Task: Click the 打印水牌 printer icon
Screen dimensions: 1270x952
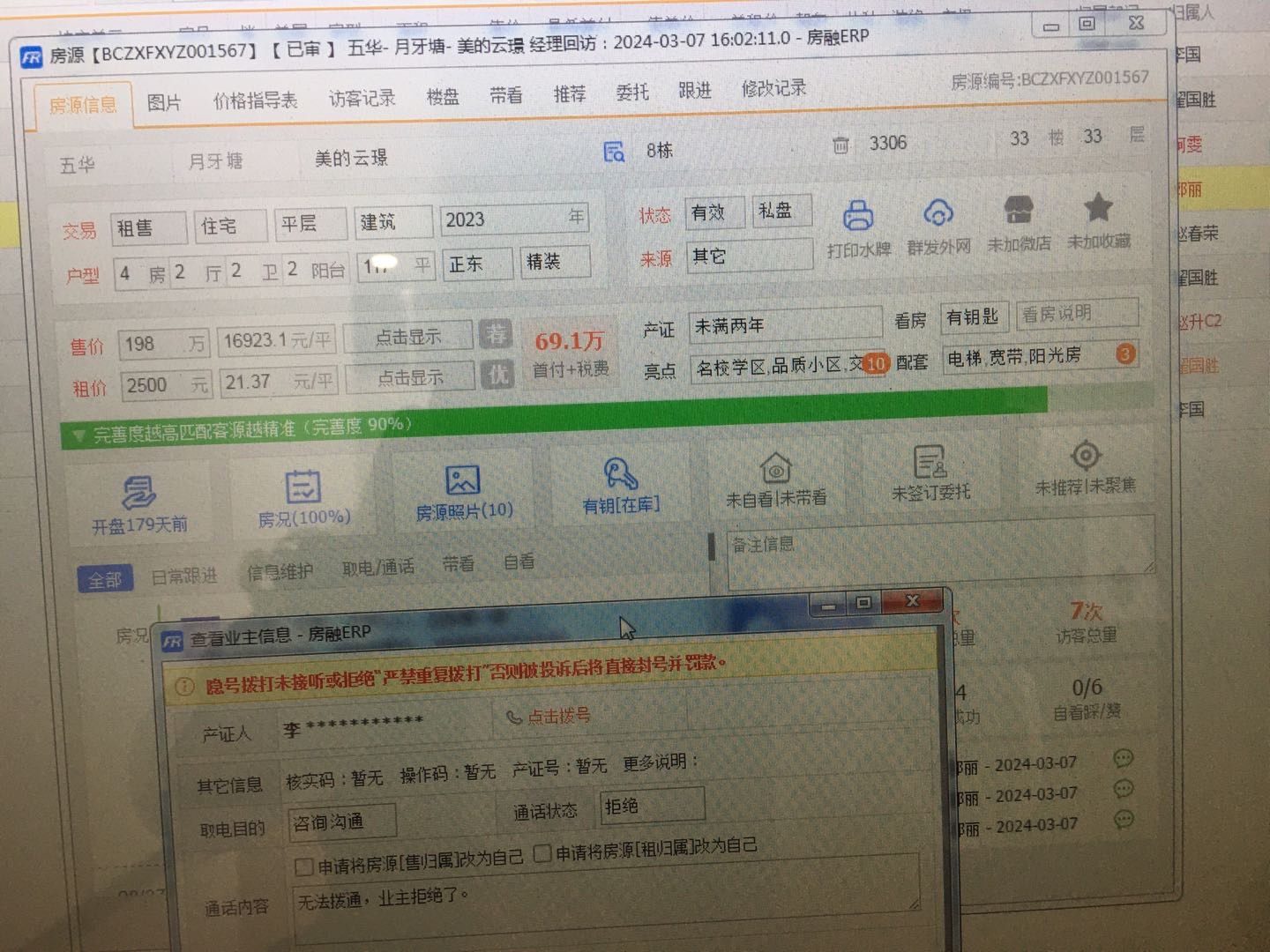Action: 858,215
